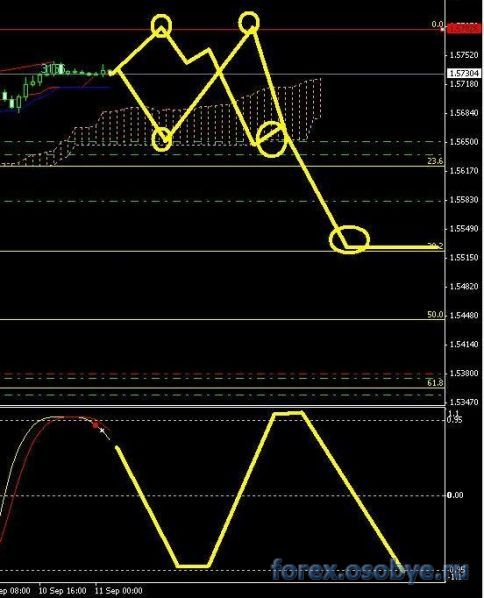Select the yellow ellipse at the 38.2 level

click(x=349, y=240)
